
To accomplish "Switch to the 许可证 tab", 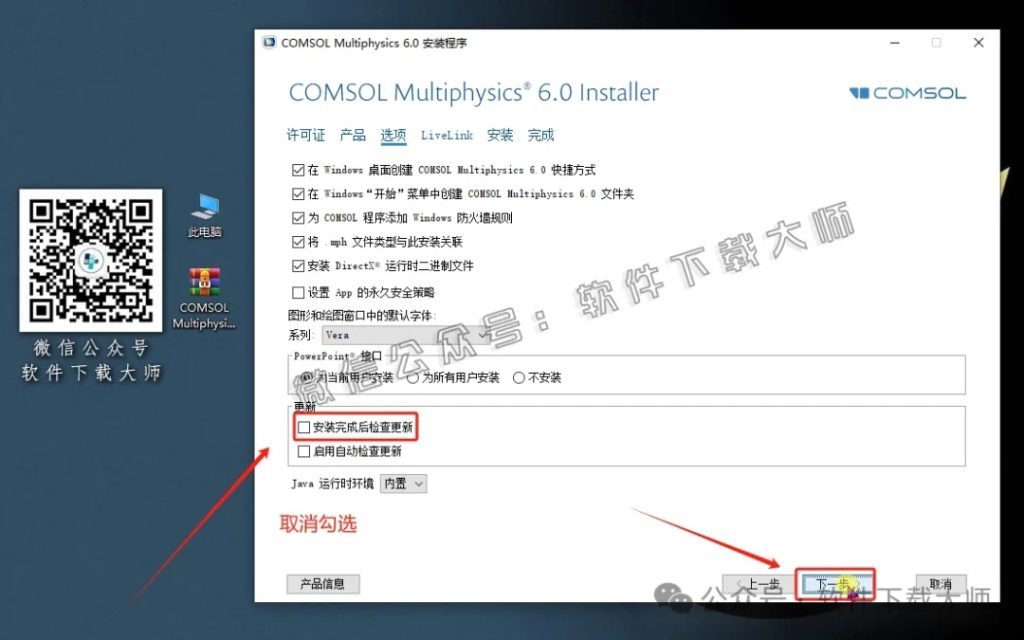I will [x=304, y=135].
